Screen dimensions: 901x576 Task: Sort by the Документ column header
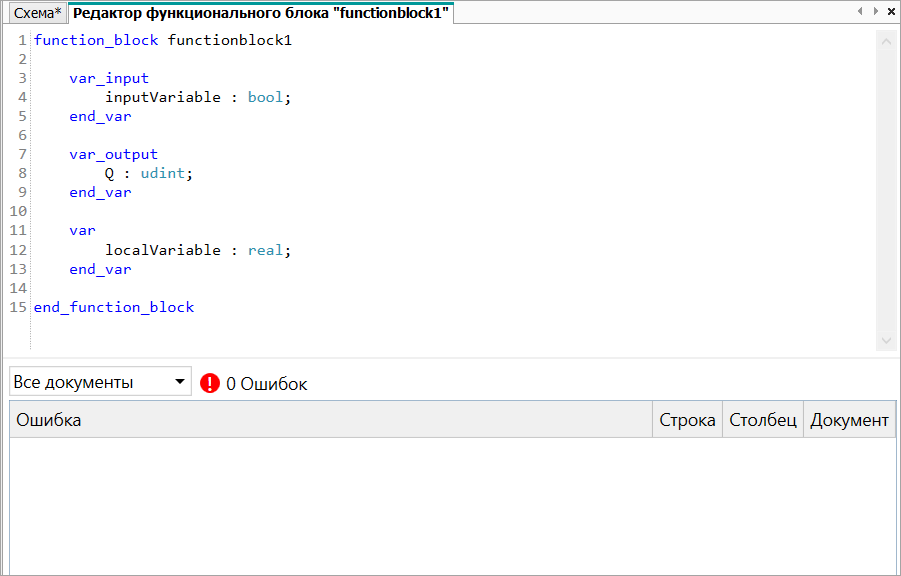pyautogui.click(x=849, y=420)
